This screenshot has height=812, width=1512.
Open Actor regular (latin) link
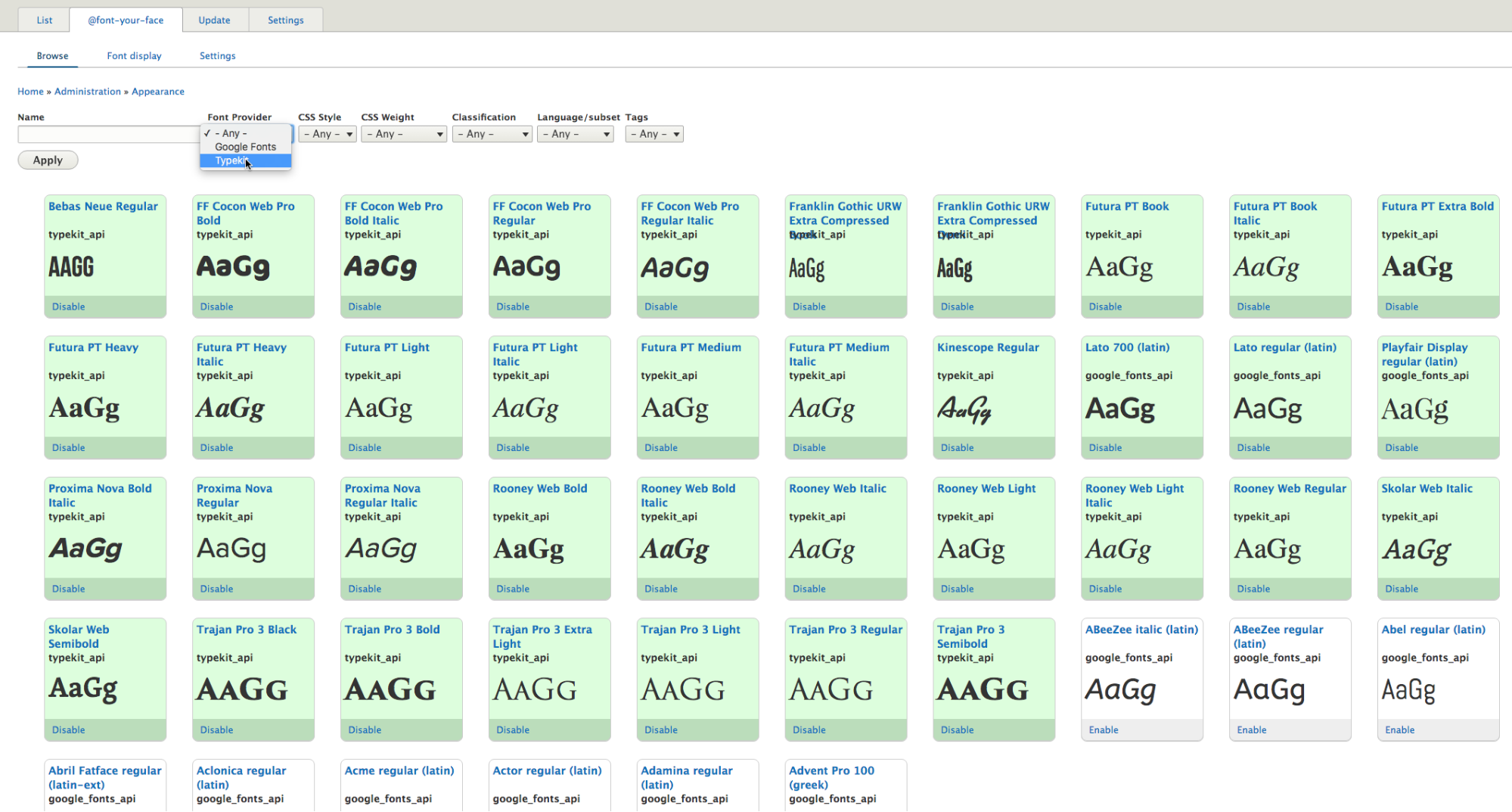[547, 771]
